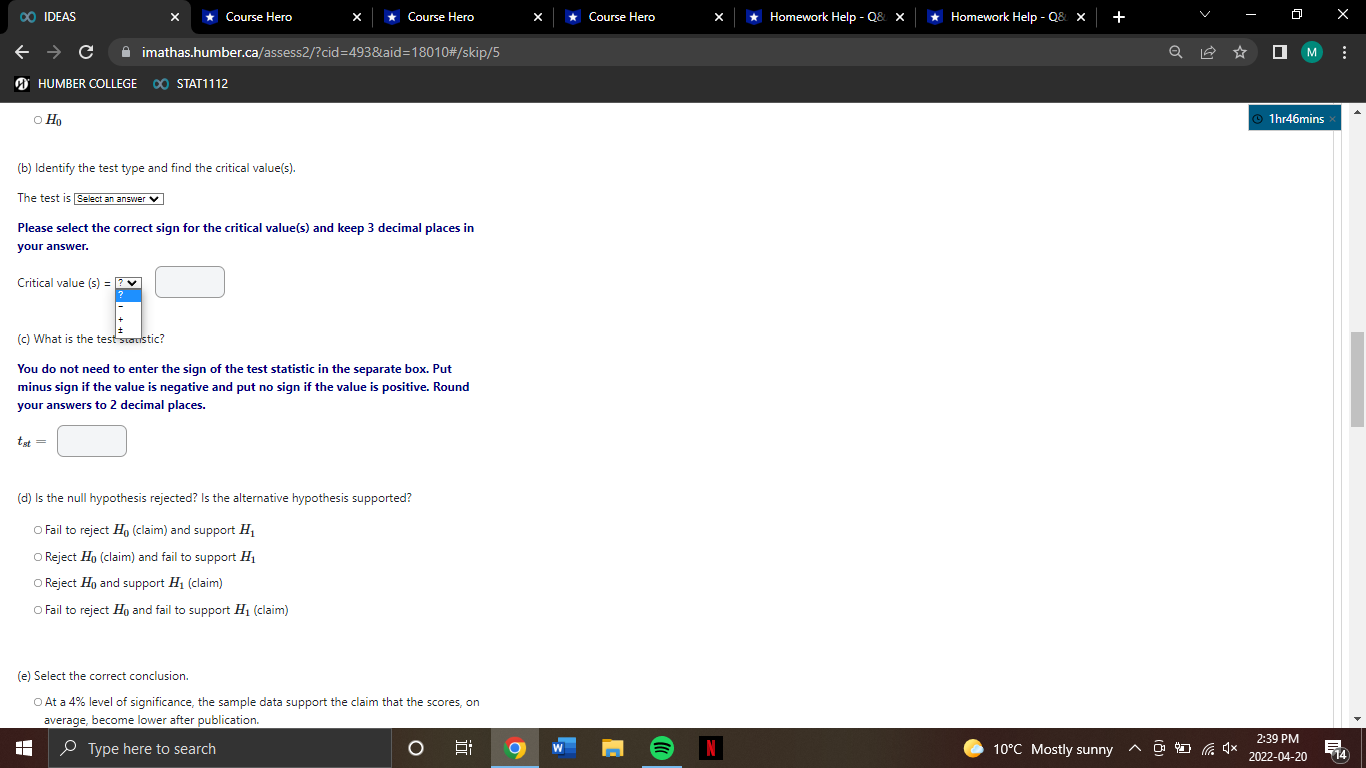Open File Explorer from the taskbar
The width and height of the screenshot is (1366, 768).
coord(612,748)
